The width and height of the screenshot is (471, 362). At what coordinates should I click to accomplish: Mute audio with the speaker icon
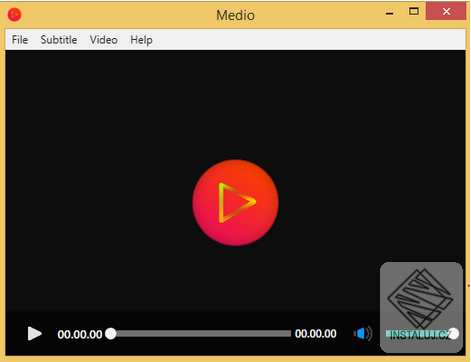tap(362, 334)
